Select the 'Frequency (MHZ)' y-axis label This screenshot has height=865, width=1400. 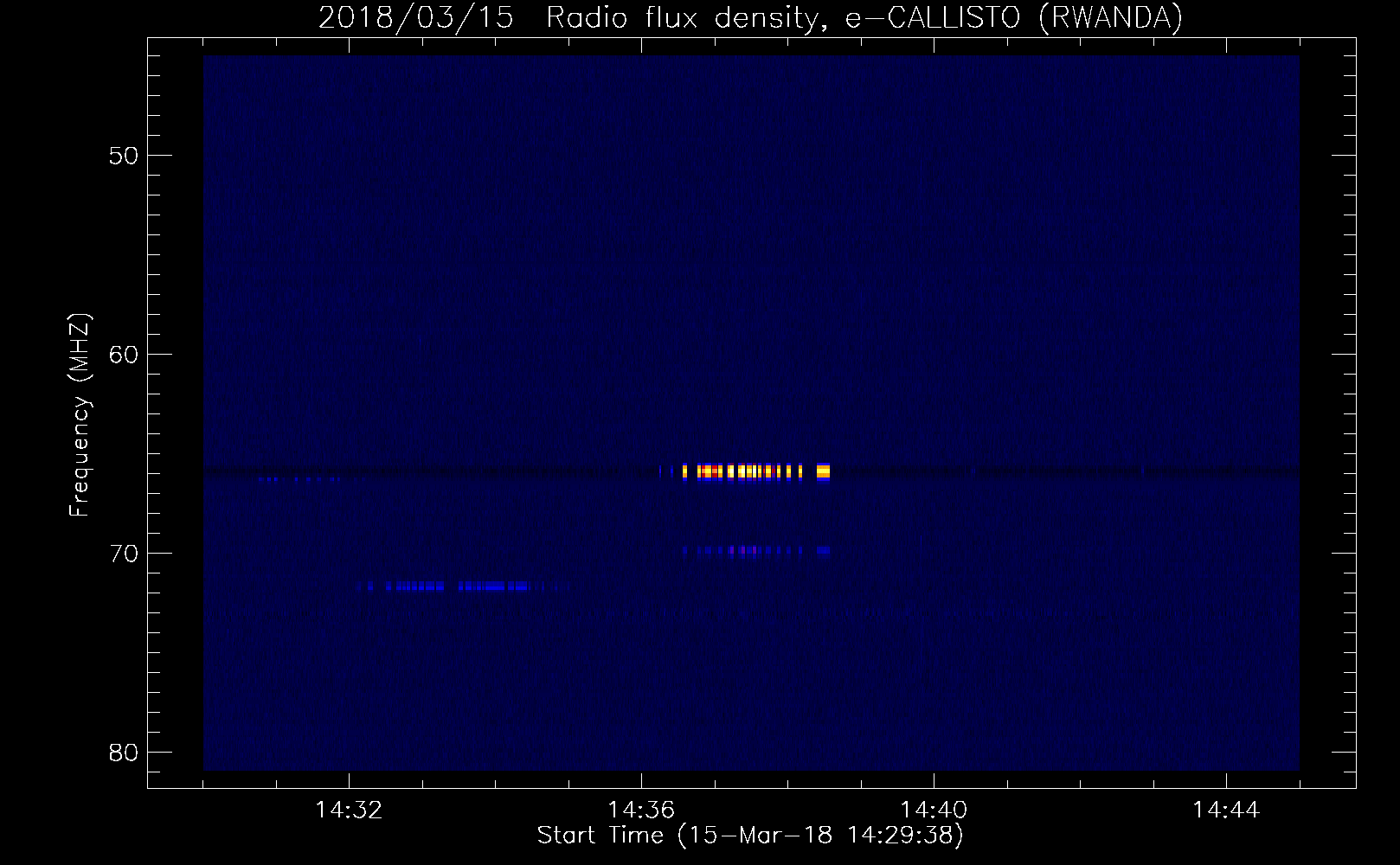pyautogui.click(x=79, y=415)
